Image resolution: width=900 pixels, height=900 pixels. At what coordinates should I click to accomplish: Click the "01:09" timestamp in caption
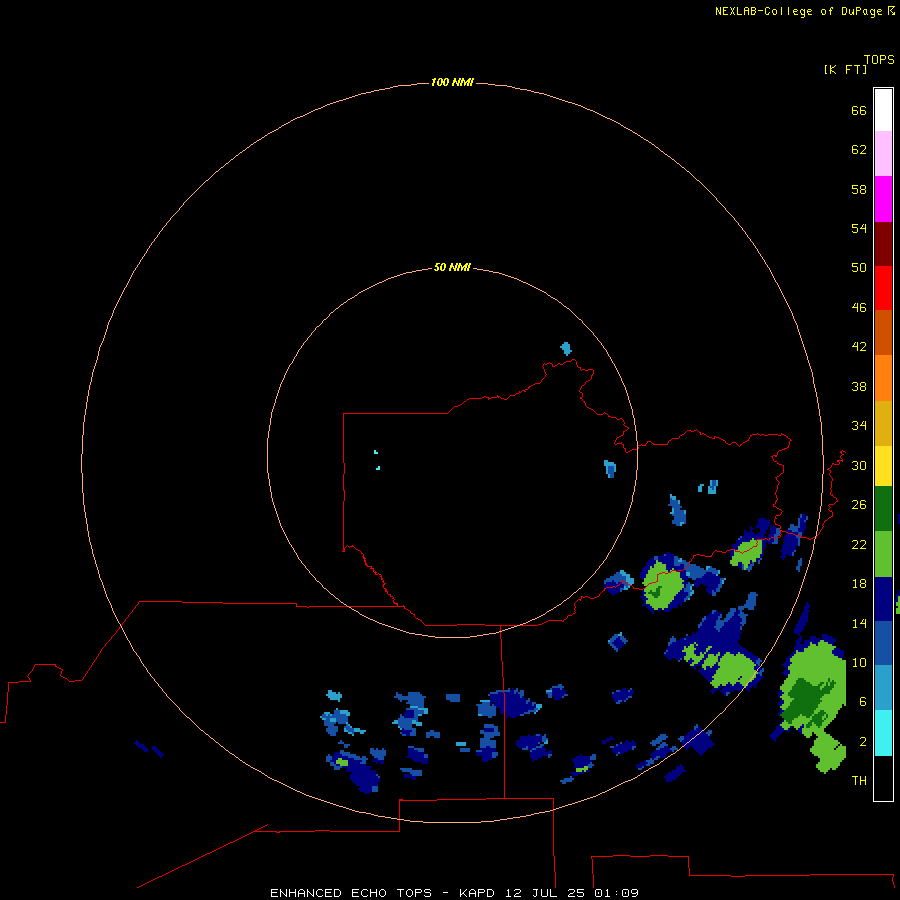tap(616, 893)
